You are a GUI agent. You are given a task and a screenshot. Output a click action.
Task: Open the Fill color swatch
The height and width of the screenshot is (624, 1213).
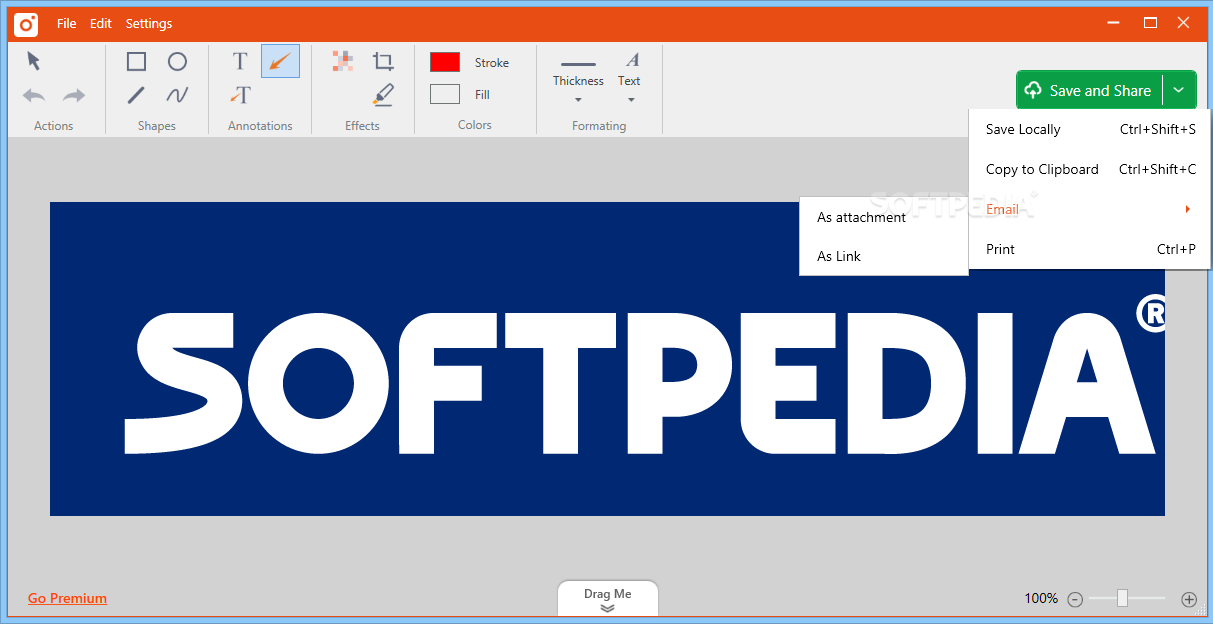(445, 94)
